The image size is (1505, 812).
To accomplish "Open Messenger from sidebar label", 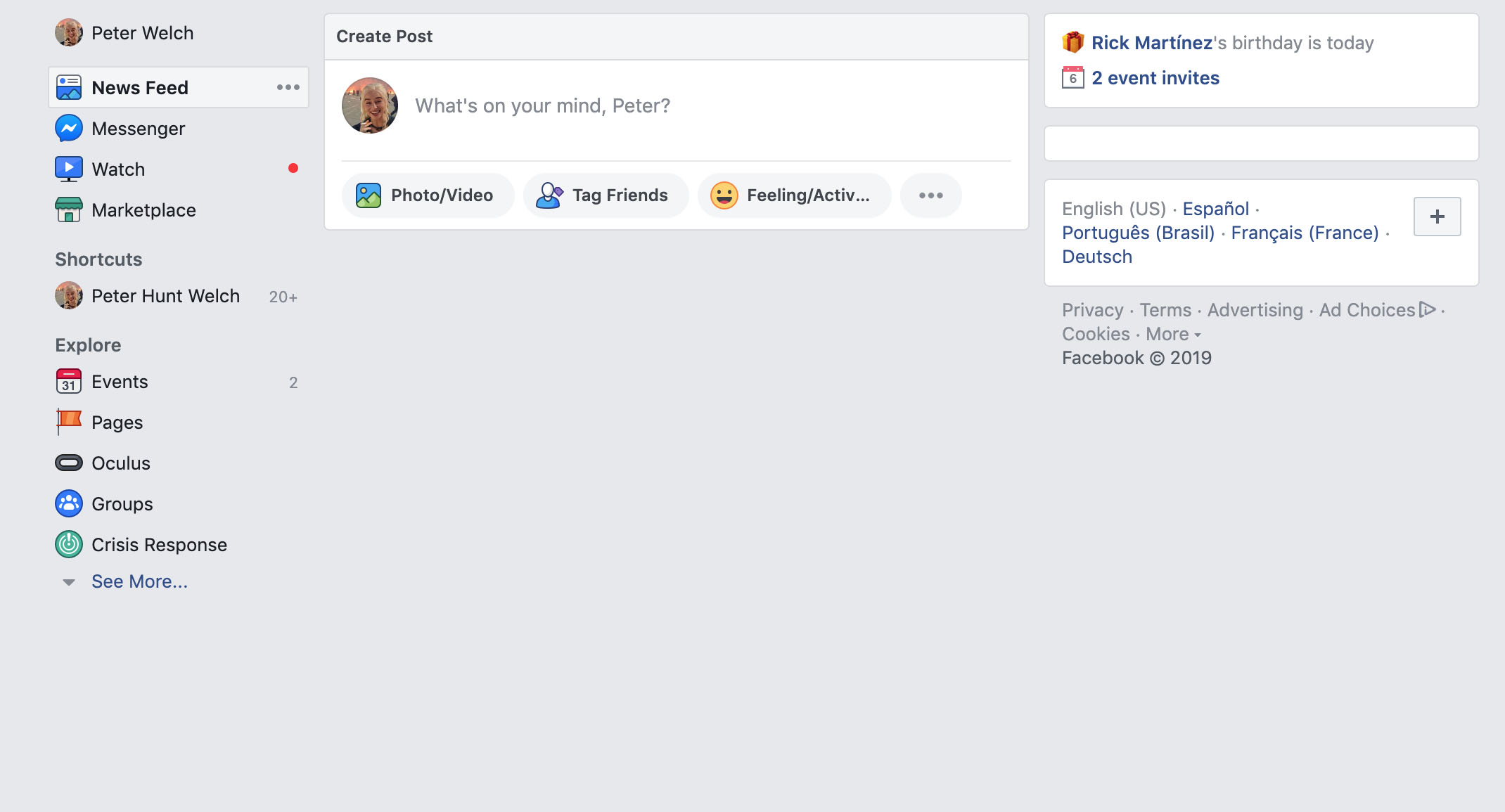I will coord(138,129).
